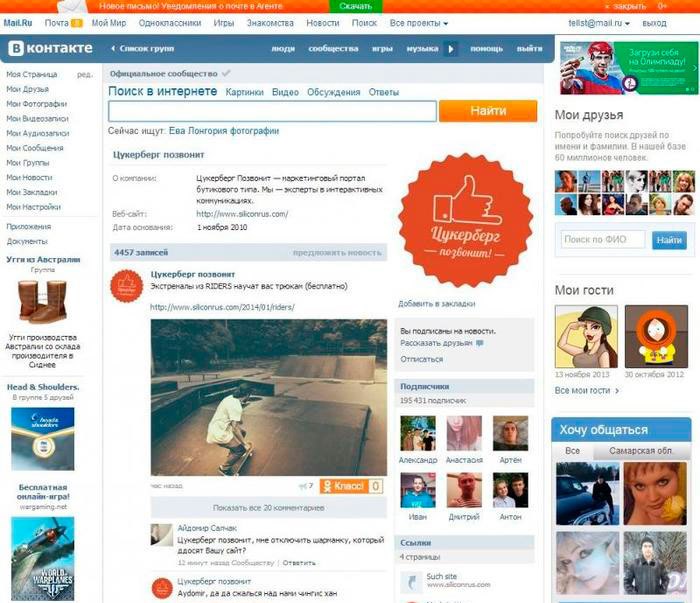Click the Отписаться unsubscribe link
Viewport: 700px width, 603px height.
421,359
